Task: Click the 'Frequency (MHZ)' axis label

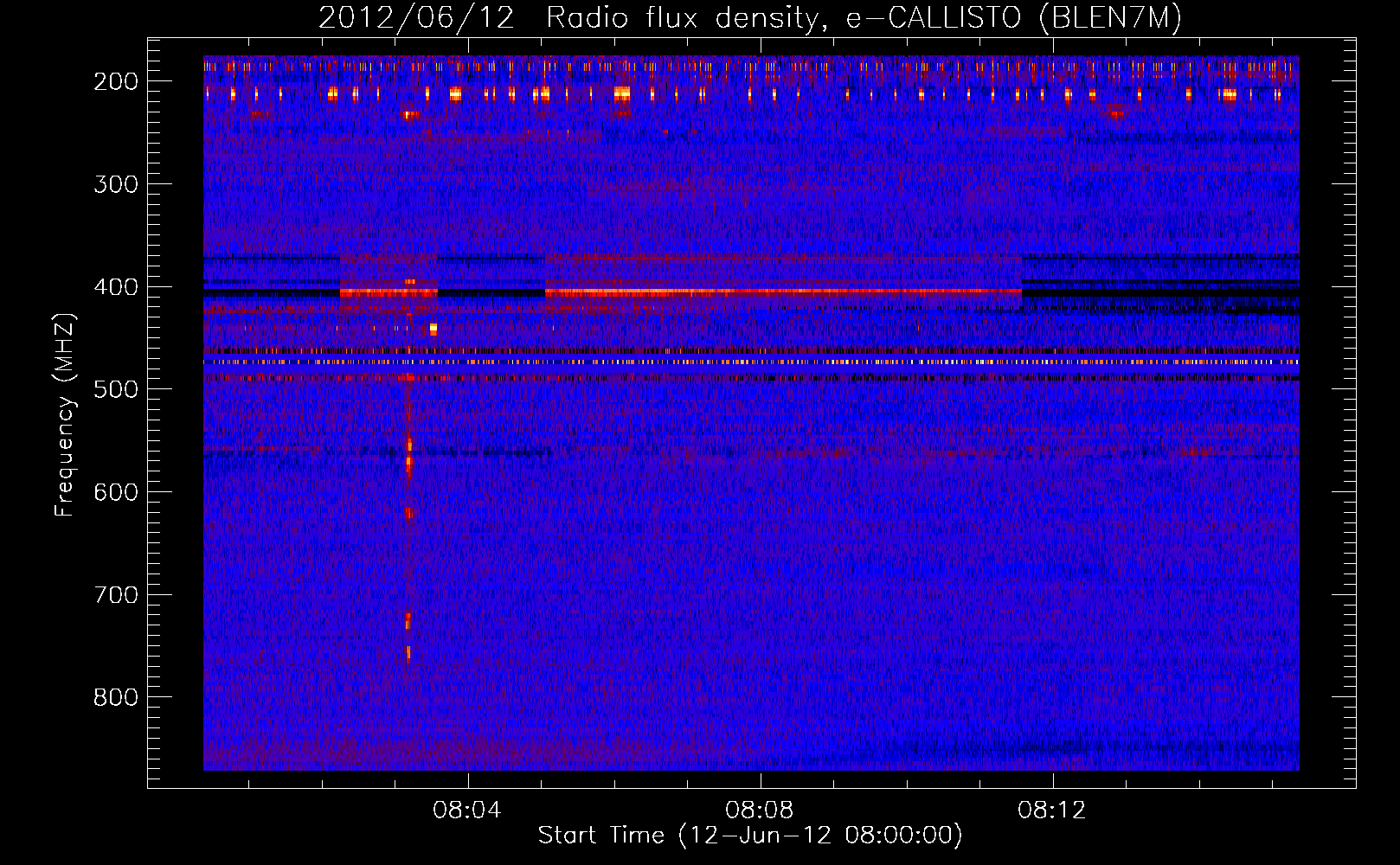Action: pyautogui.click(x=65, y=415)
